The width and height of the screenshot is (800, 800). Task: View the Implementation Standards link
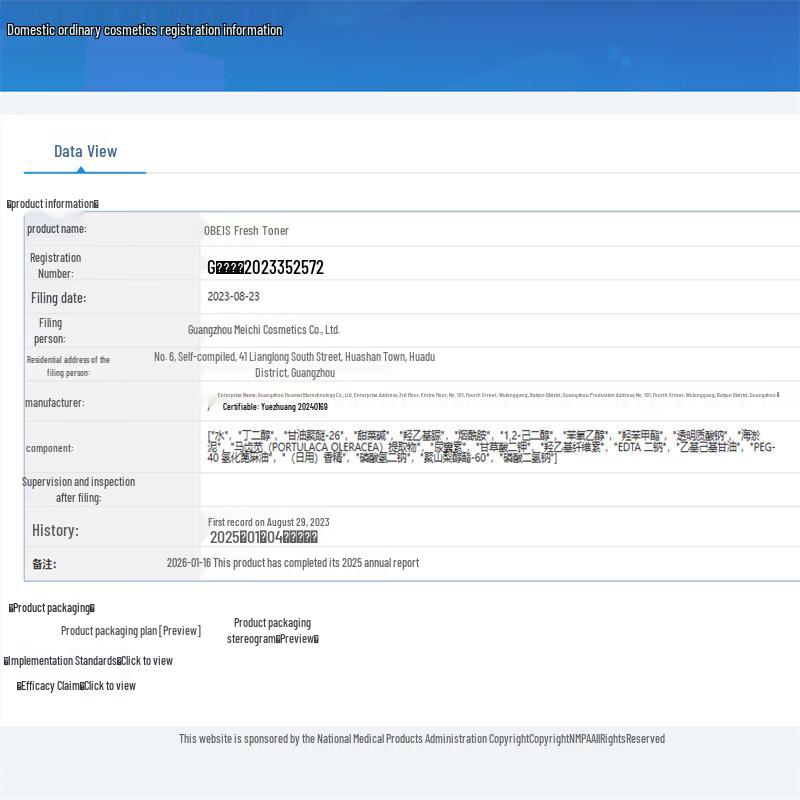pyautogui.click(x=88, y=661)
